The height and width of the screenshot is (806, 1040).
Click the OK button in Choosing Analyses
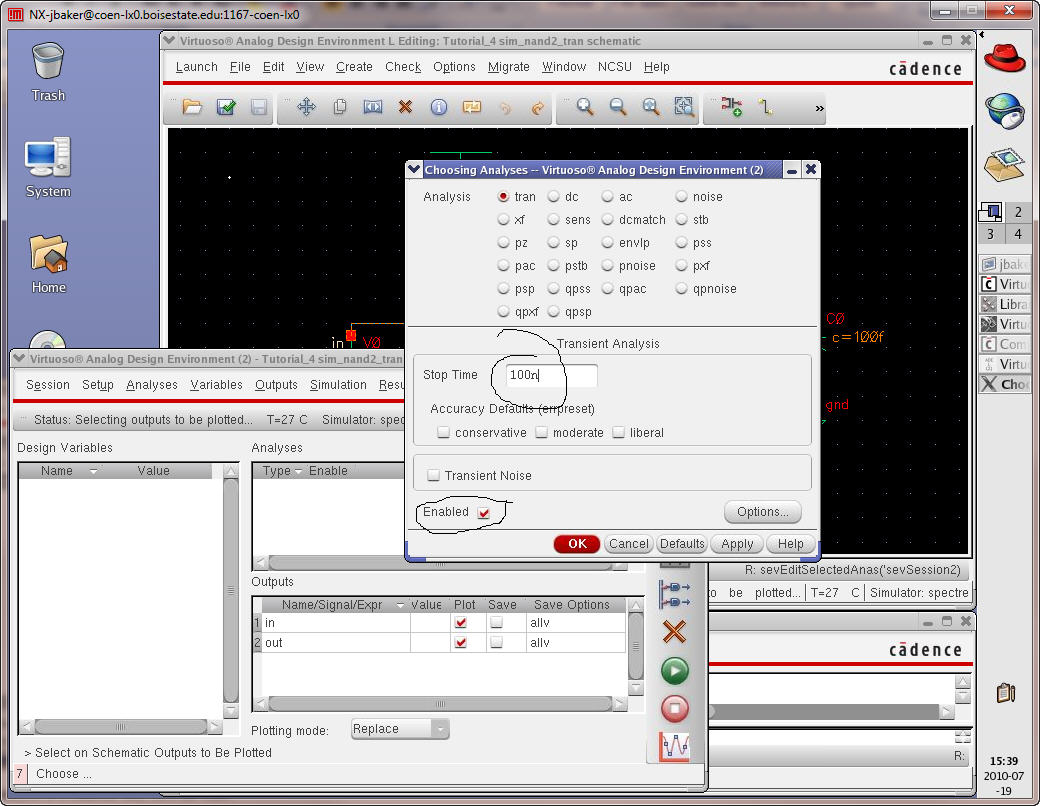tap(577, 544)
